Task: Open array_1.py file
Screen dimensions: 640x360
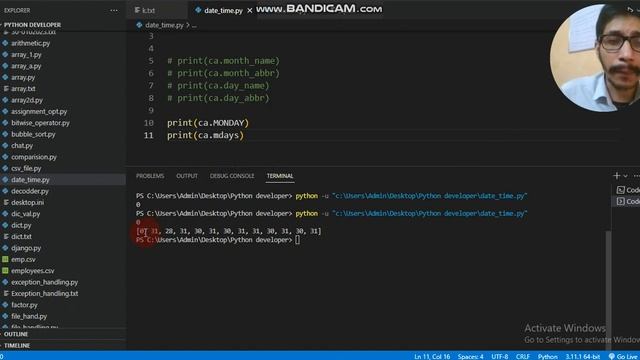Action: click(x=26, y=55)
